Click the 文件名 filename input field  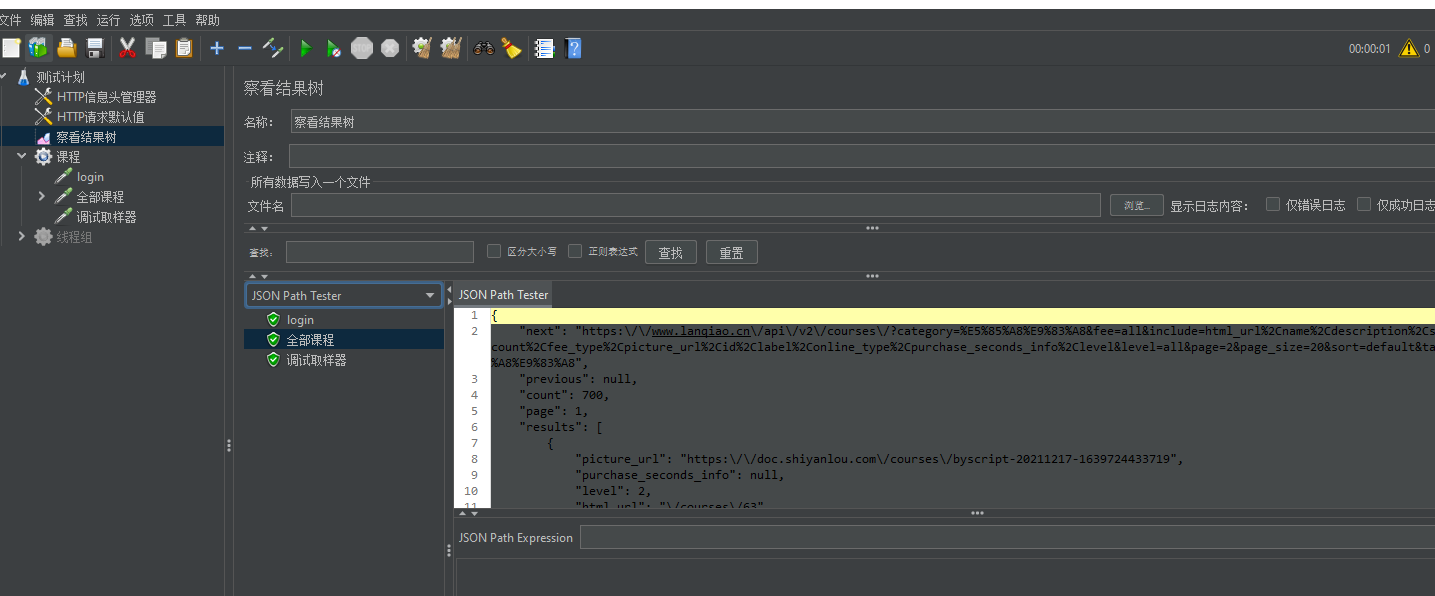tap(696, 205)
